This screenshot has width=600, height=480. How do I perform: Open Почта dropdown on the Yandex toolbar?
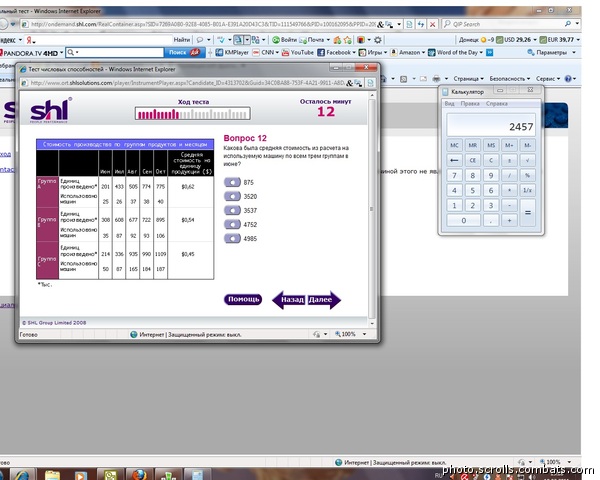tap(328, 40)
